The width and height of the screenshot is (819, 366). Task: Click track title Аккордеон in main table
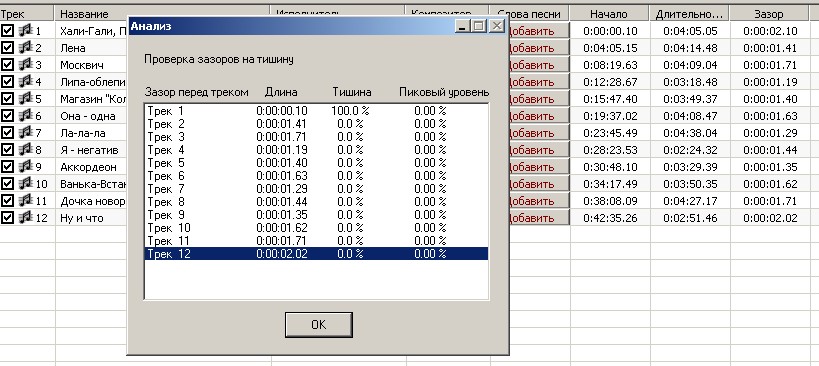pos(88,167)
